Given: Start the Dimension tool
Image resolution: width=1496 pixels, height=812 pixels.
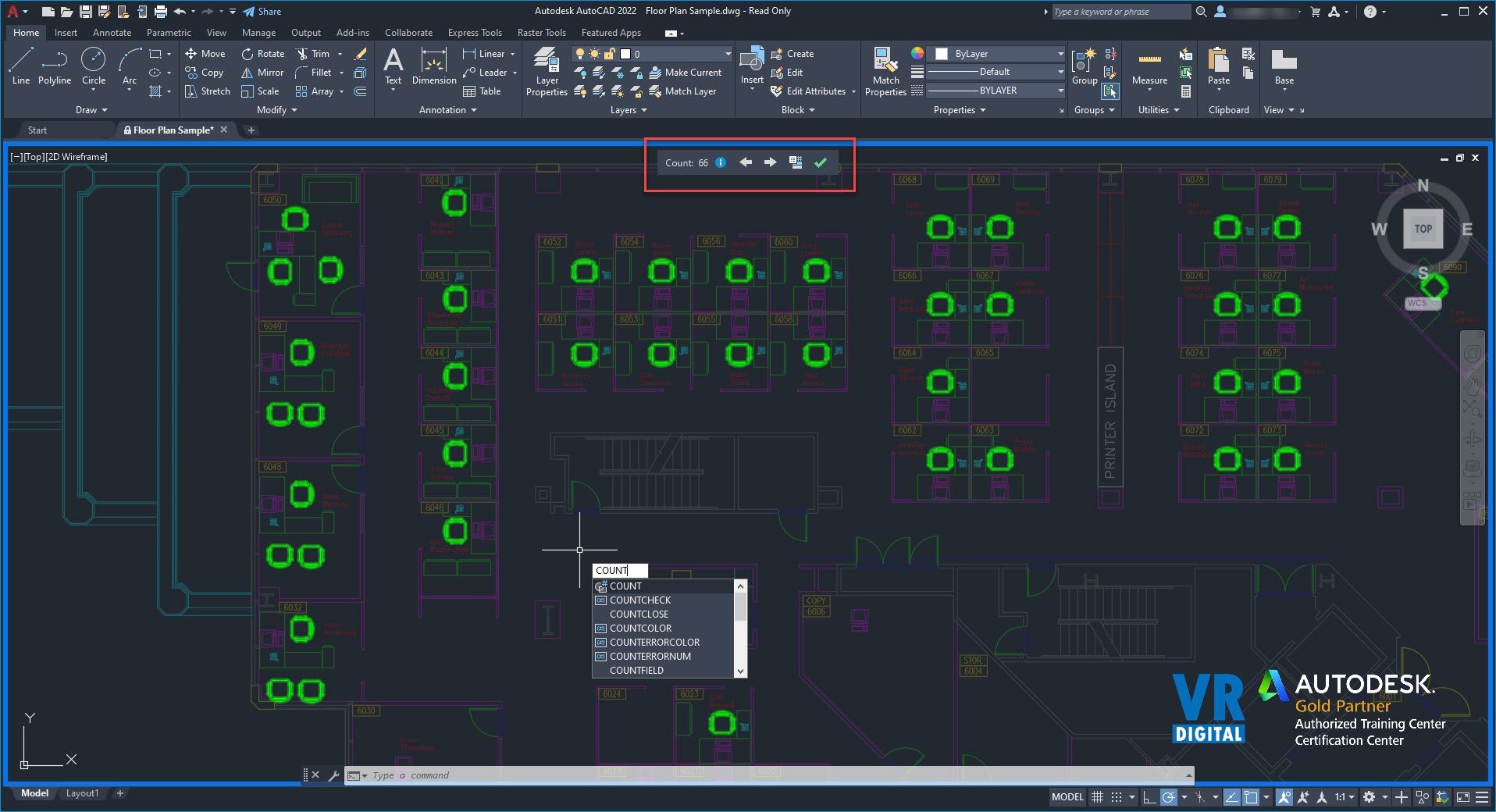Looking at the screenshot, I should click(434, 66).
